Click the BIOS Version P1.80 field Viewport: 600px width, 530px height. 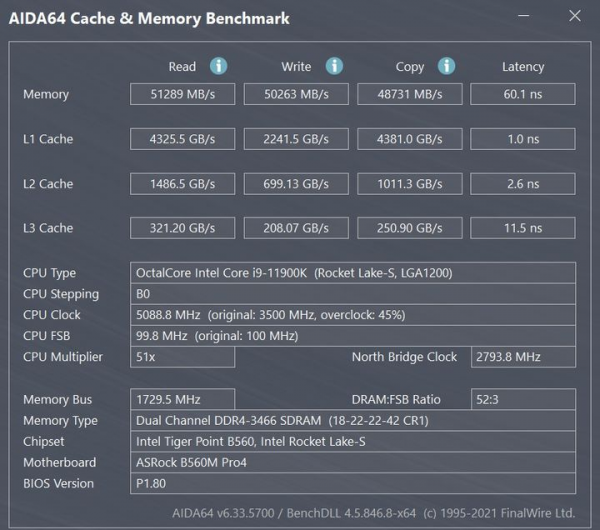[x=353, y=483]
